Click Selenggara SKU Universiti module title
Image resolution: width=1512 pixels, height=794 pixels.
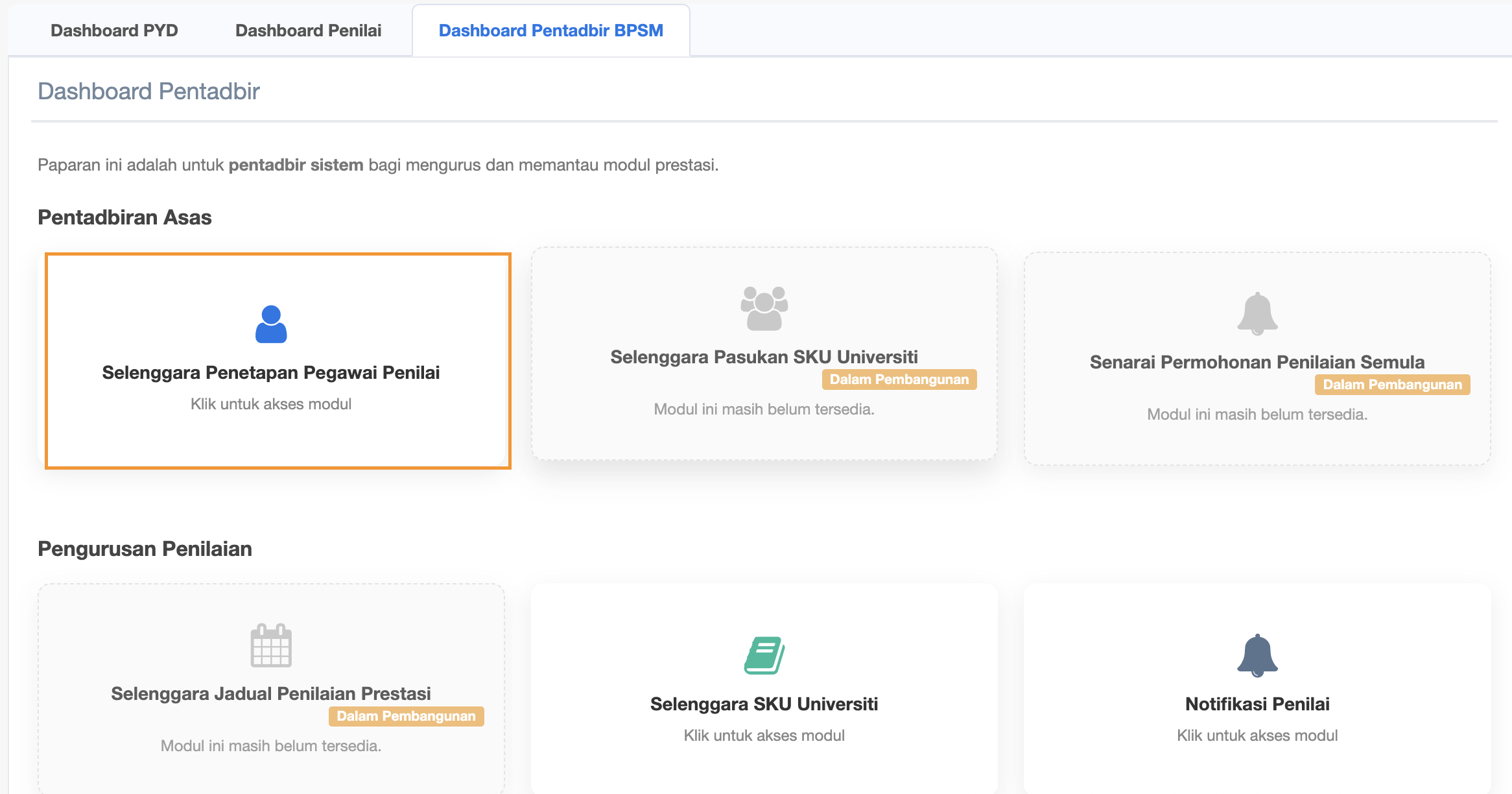tap(764, 704)
